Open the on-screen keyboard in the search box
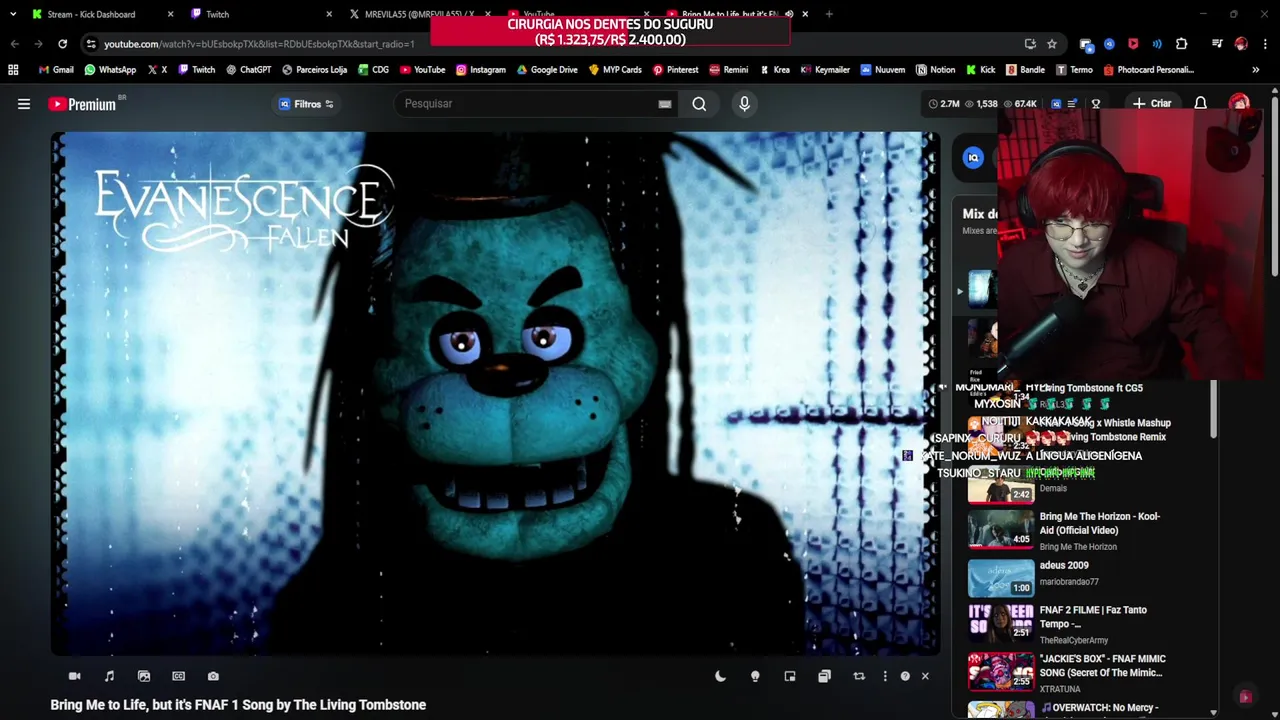The height and width of the screenshot is (720, 1280). [665, 104]
